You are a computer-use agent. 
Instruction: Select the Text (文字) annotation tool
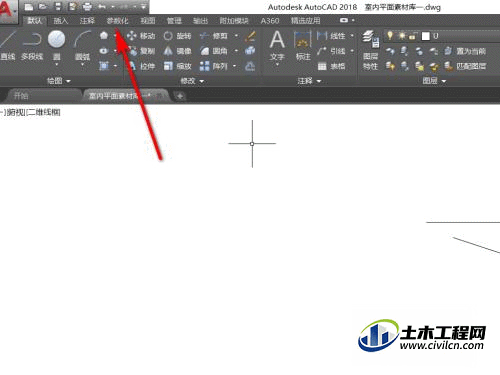click(x=277, y=46)
